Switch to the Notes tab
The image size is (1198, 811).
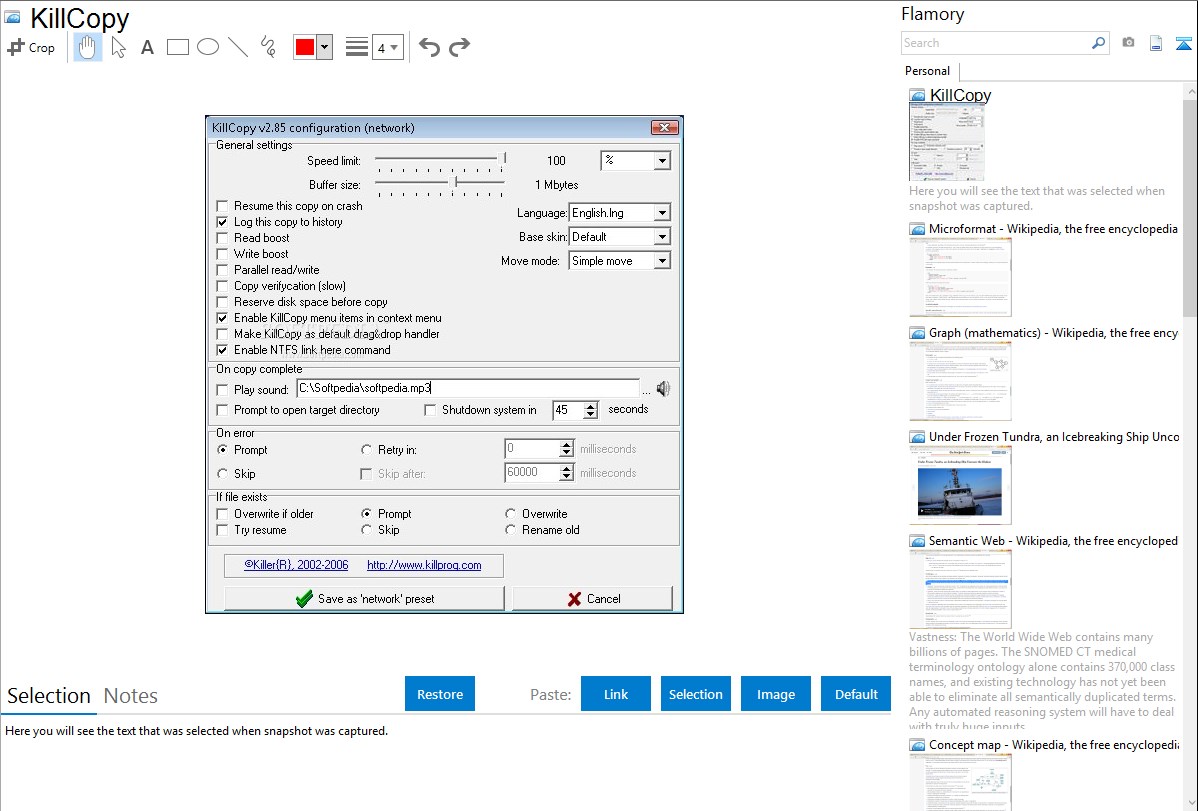tap(131, 696)
